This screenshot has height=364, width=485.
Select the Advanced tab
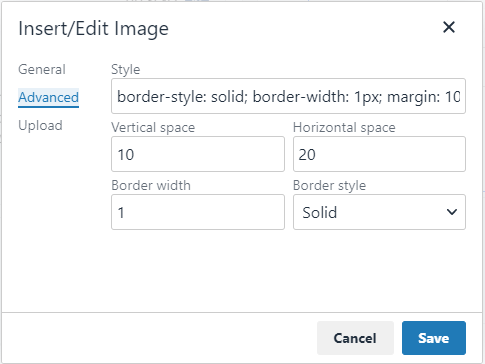(48, 97)
